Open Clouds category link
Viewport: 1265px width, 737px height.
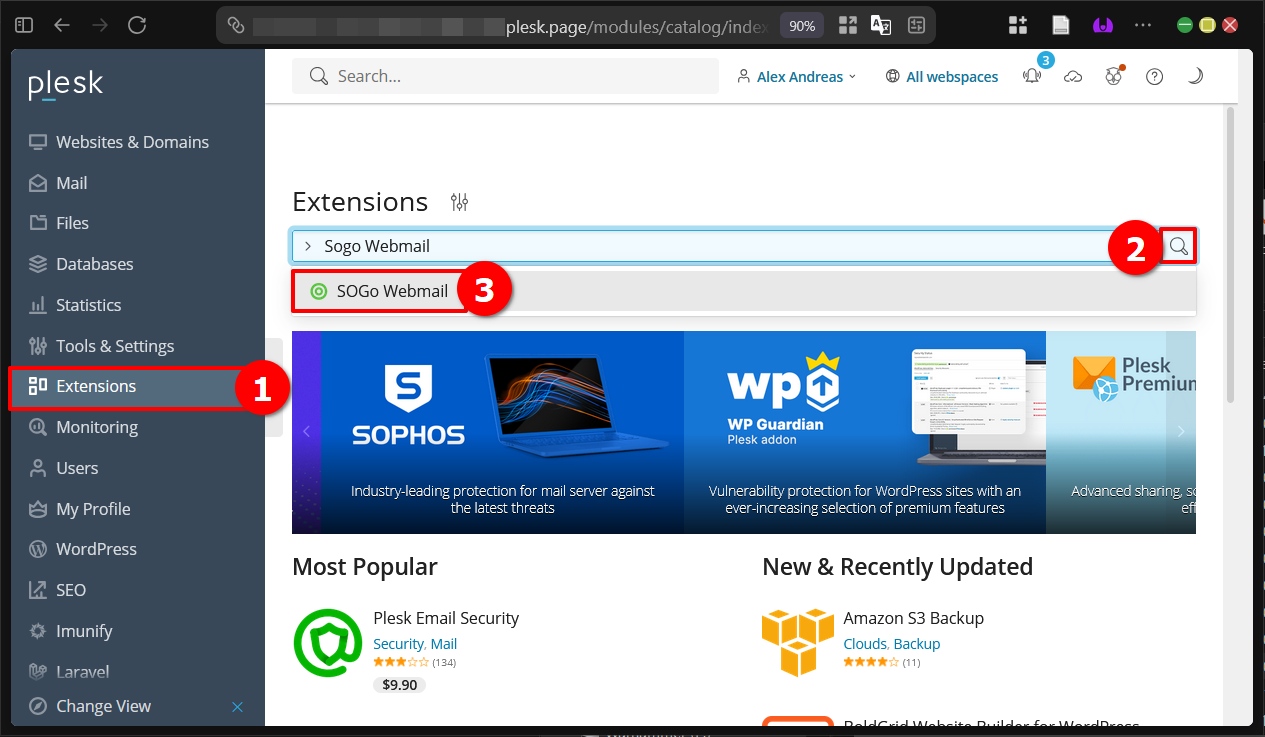pos(865,644)
